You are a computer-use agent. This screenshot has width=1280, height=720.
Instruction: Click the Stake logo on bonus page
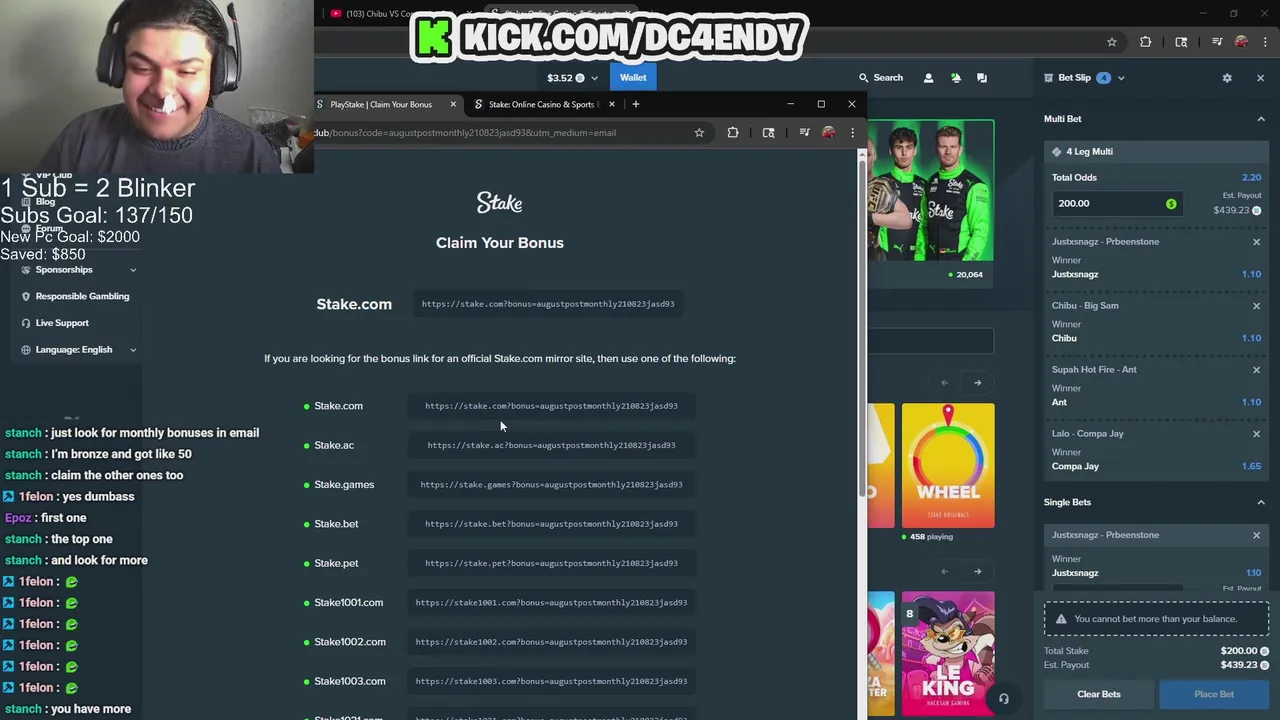point(499,203)
